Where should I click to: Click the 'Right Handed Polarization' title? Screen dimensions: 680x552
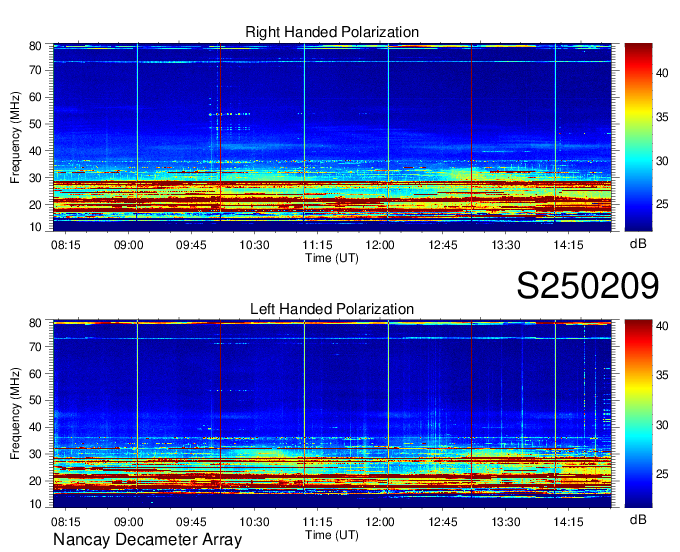(332, 32)
